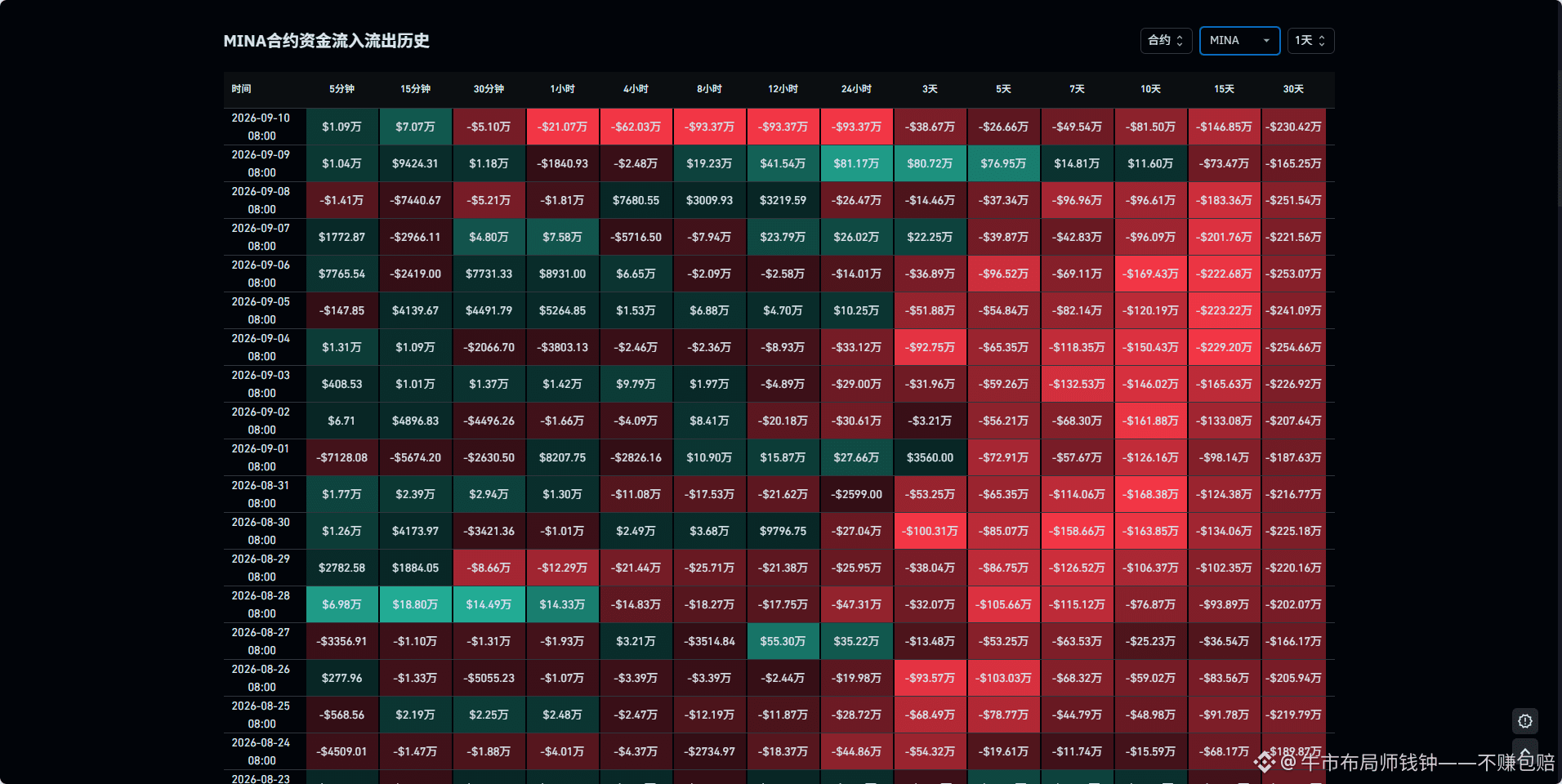
Task: Click the -$230.42万 cell under 30天
Action: 1293,127
